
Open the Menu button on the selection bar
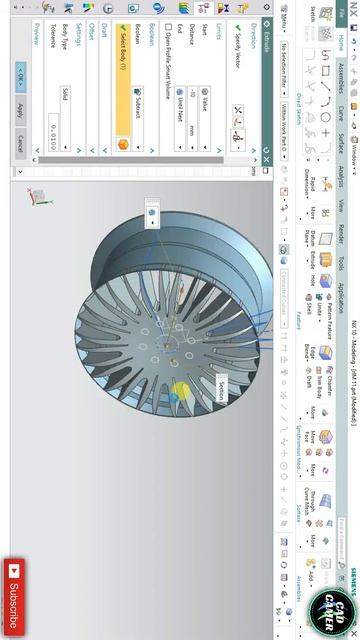pos(284,18)
